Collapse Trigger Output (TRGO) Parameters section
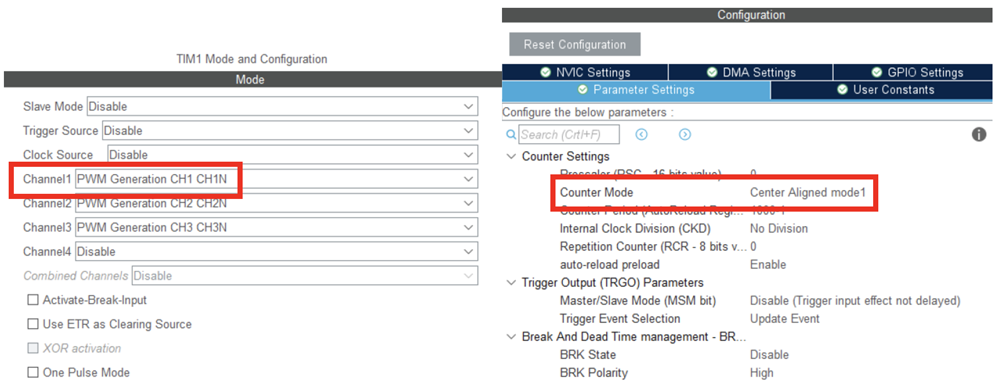1000x386 pixels. [x=511, y=283]
